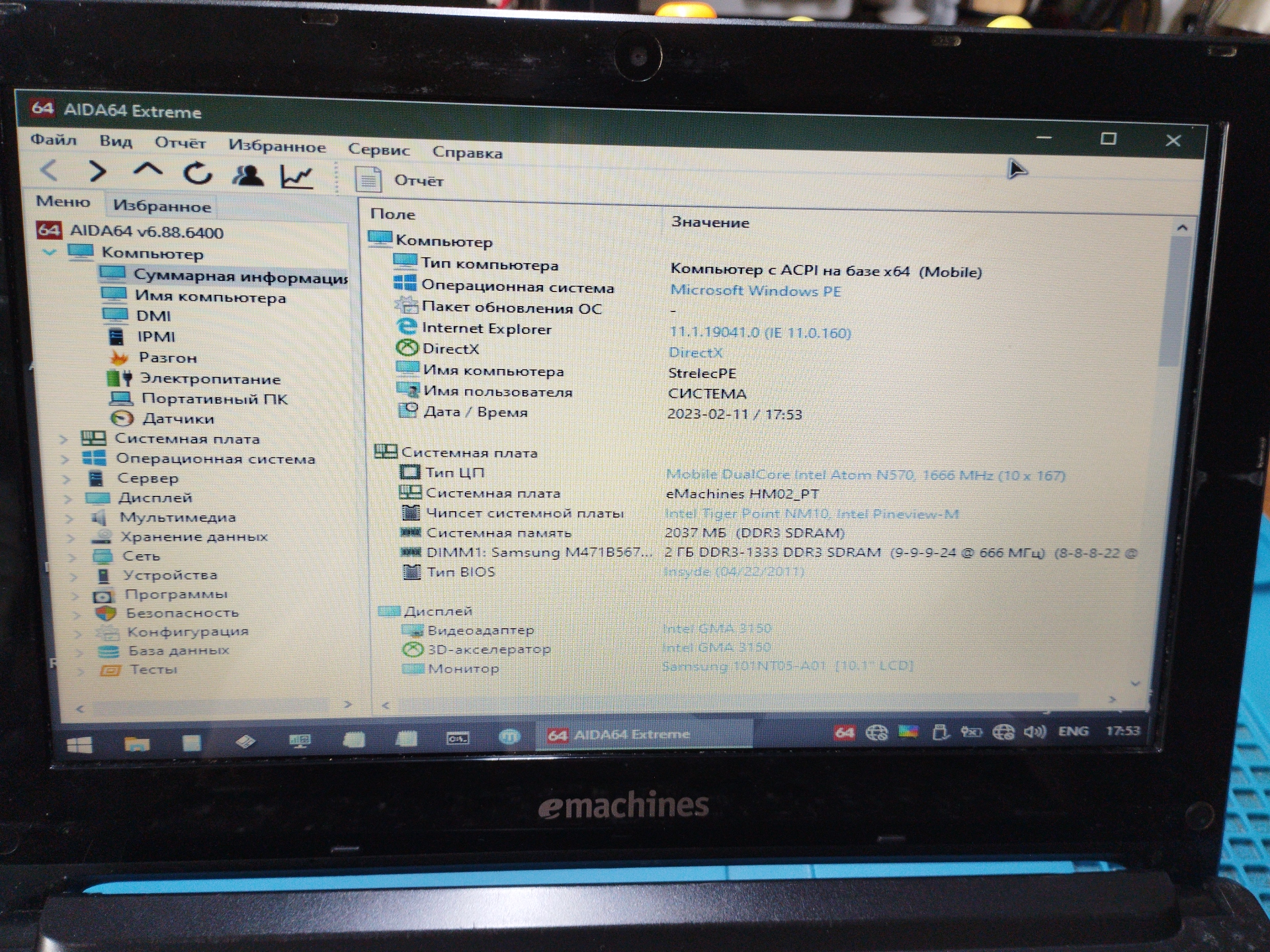1270x952 pixels.
Task: Select the Портативный ПК tree item
Action: coord(198,399)
